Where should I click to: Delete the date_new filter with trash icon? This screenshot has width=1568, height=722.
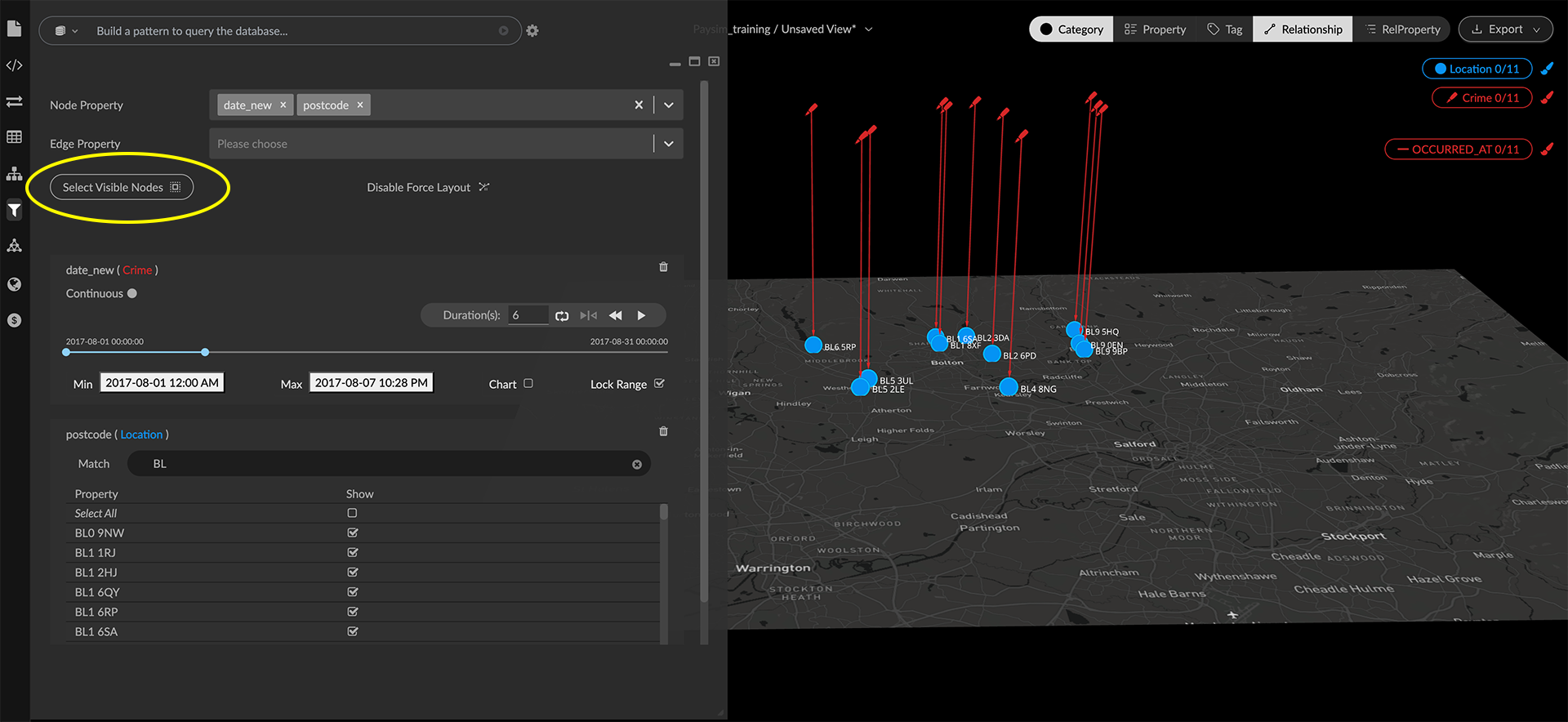pos(663,267)
